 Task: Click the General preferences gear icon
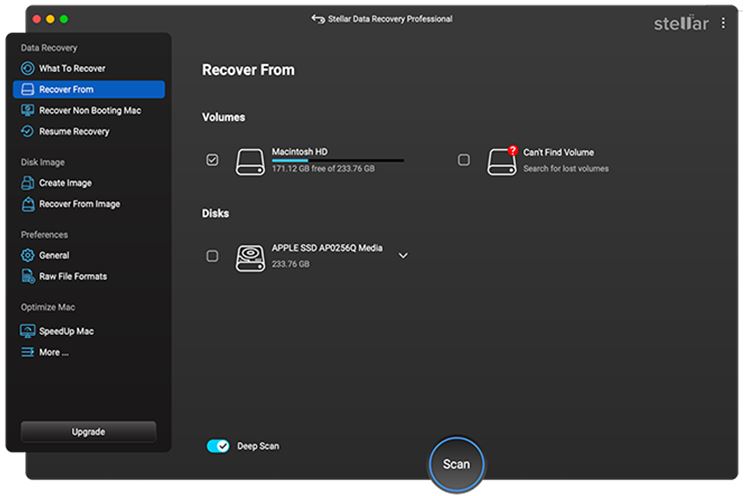28,255
